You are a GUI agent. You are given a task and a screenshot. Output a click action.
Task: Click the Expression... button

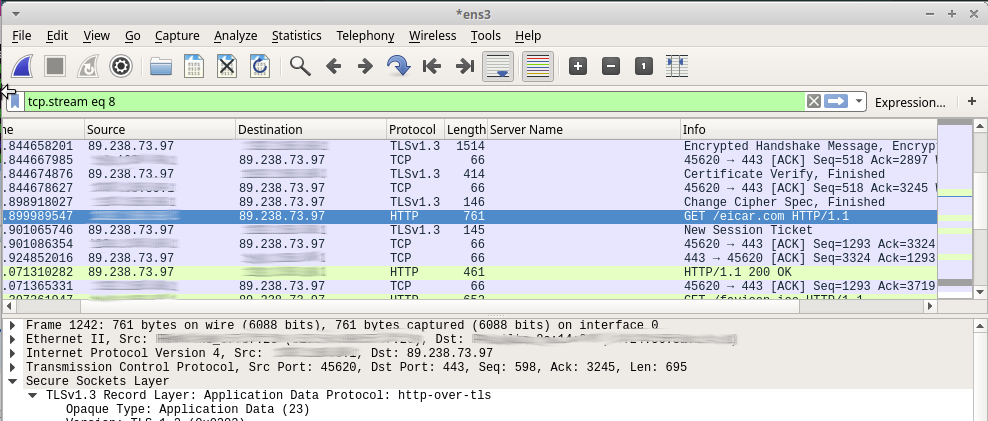[x=909, y=102]
